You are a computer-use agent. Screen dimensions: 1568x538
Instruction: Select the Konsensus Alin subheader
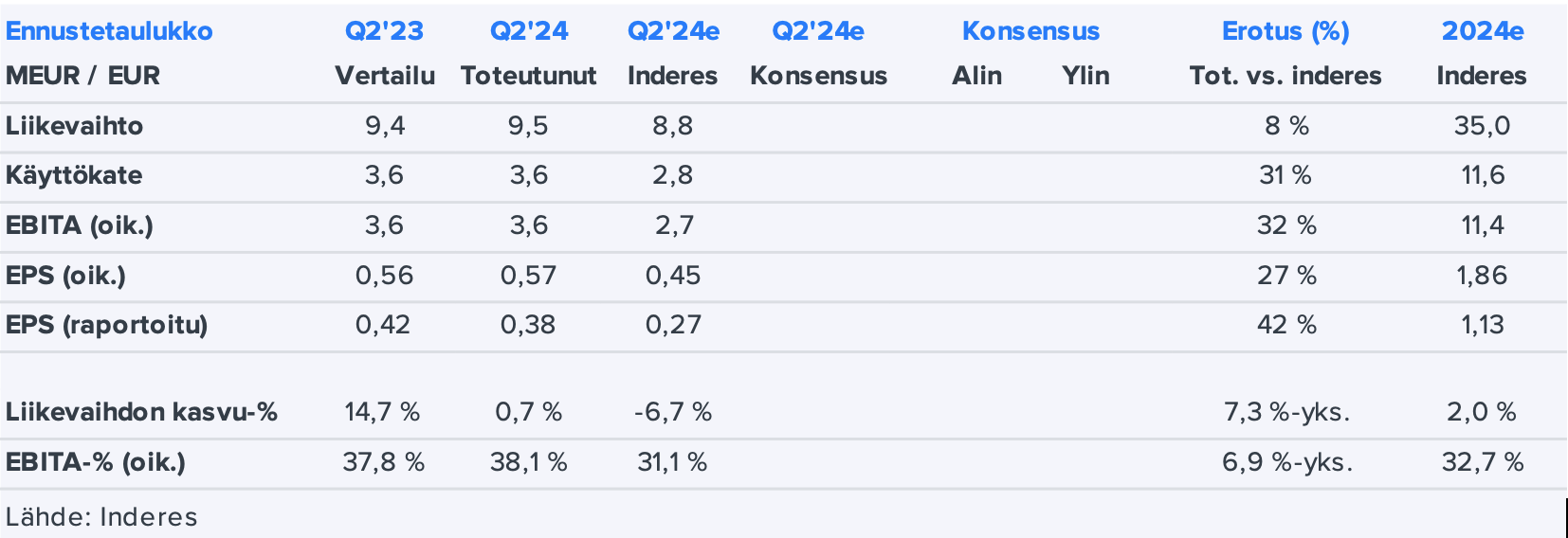976,76
